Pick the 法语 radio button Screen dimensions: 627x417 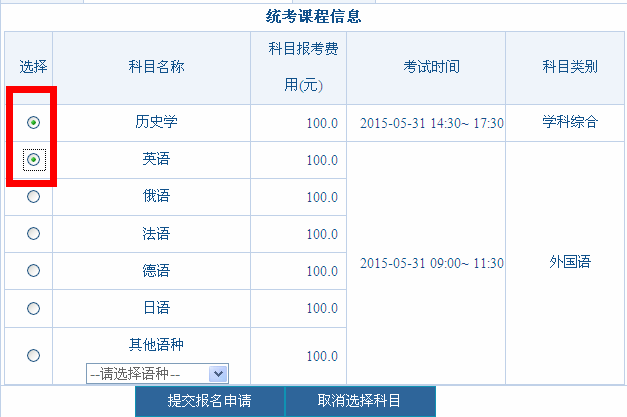[34, 233]
